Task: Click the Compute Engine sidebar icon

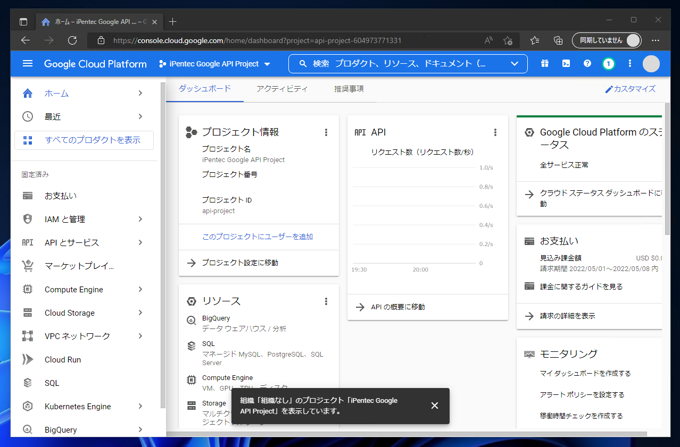Action: coord(27,289)
